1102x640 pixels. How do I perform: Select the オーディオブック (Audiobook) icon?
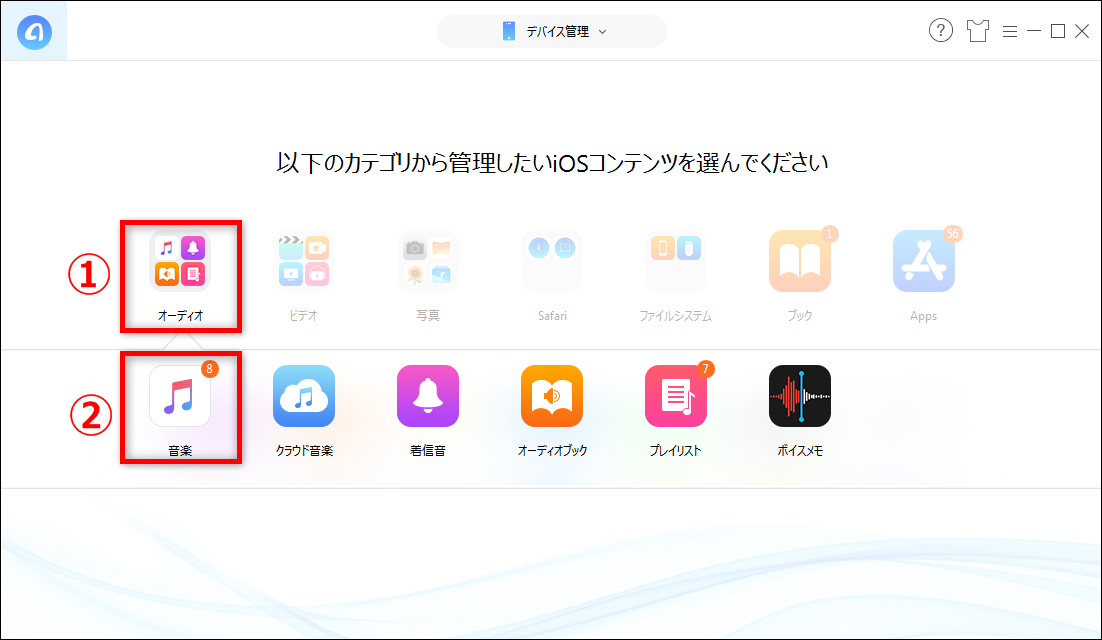coord(551,396)
